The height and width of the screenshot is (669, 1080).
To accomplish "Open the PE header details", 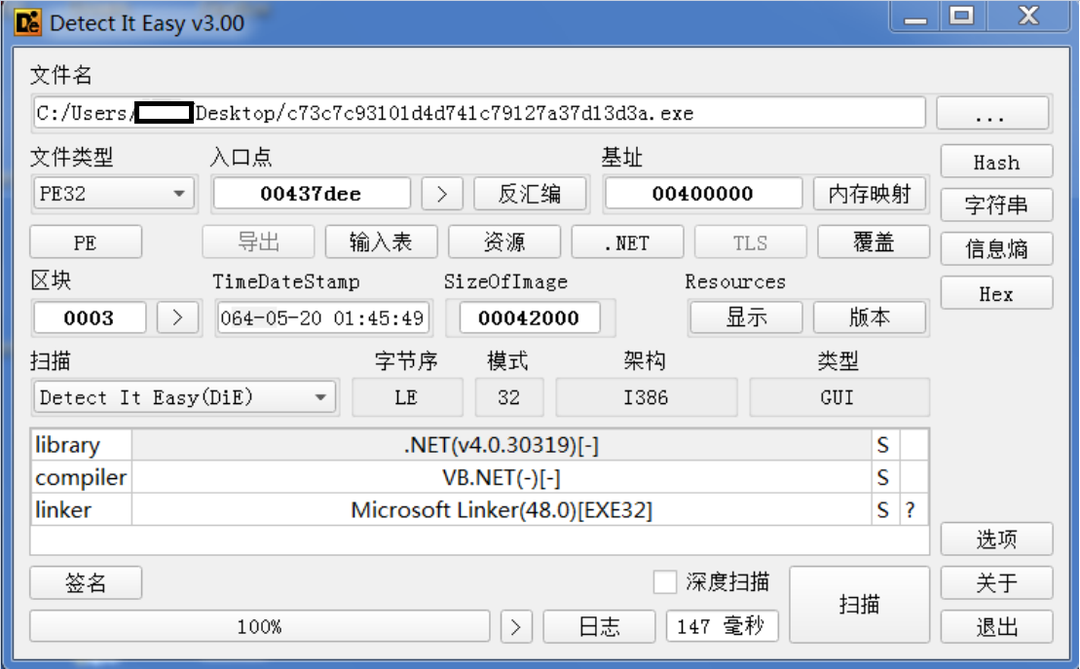I will coord(85,243).
